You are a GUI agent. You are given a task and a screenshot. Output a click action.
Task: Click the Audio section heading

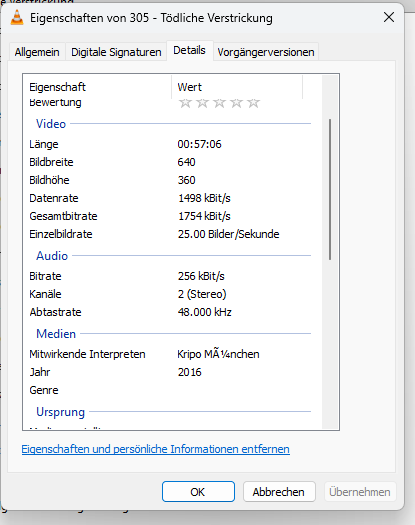point(52,256)
